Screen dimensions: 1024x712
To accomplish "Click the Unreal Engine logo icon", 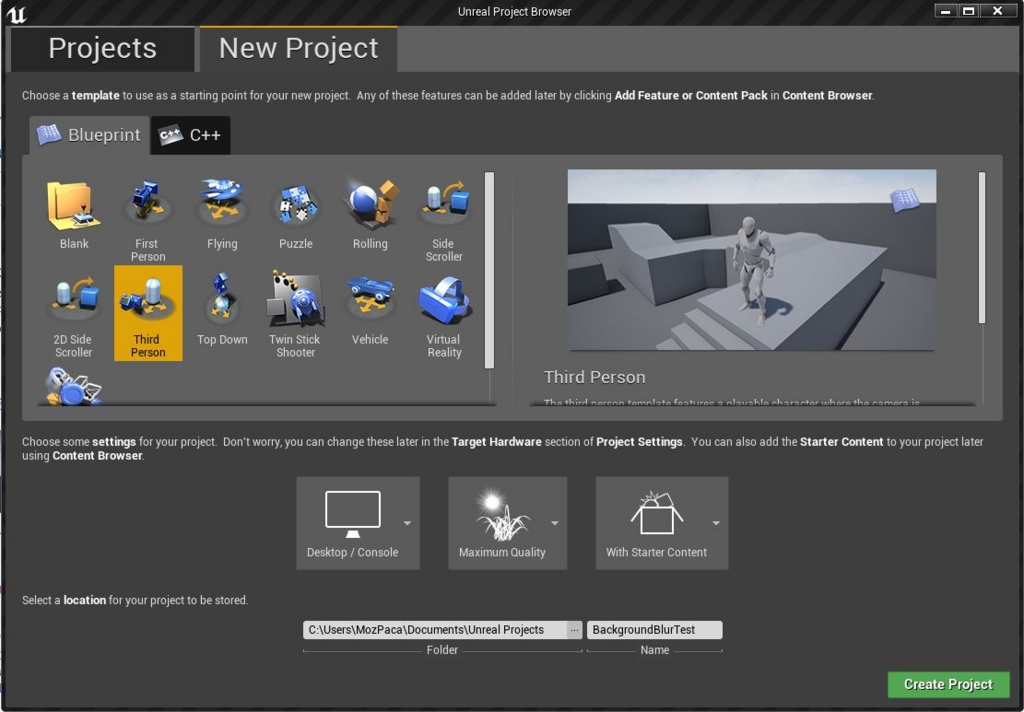I will click(x=16, y=13).
